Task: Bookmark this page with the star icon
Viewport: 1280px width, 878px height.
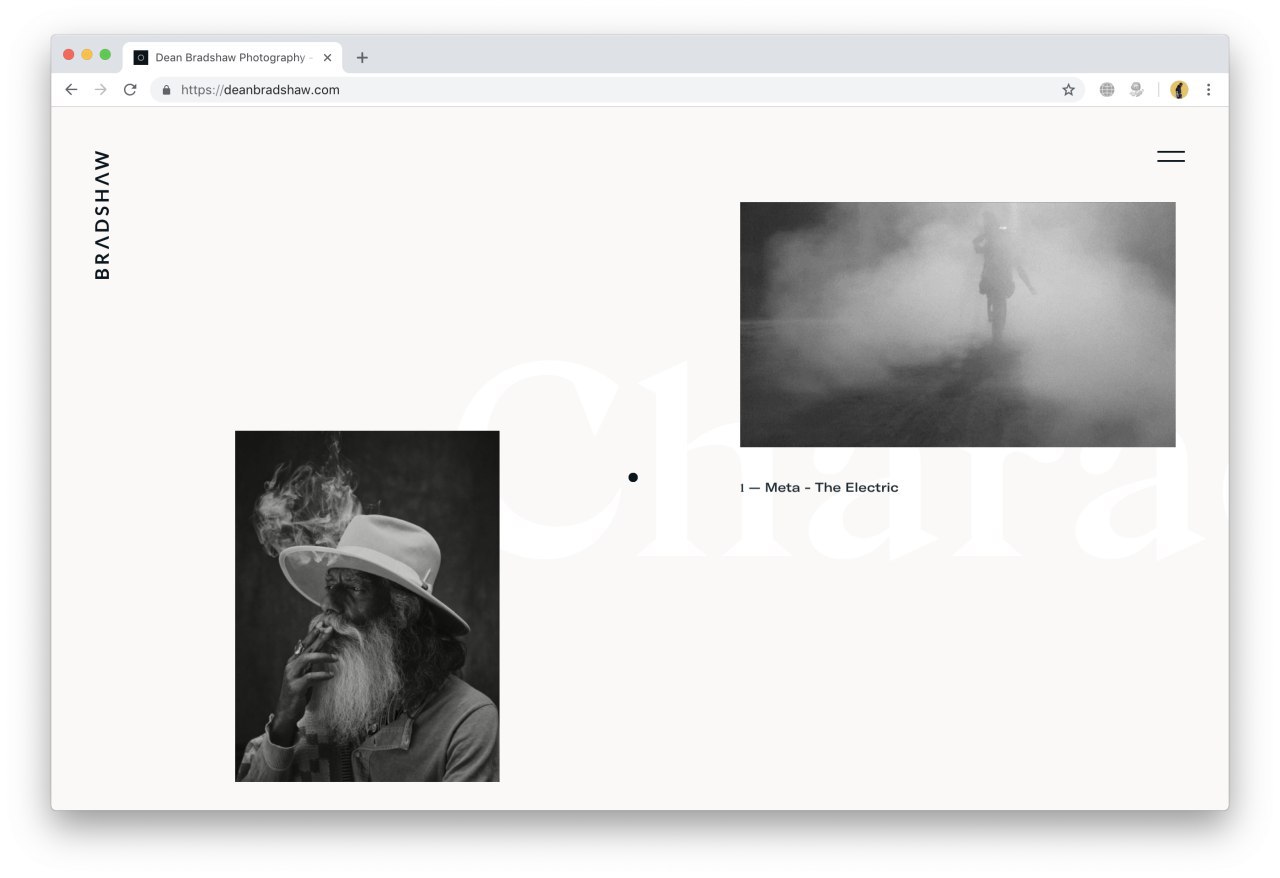Action: tap(1068, 90)
